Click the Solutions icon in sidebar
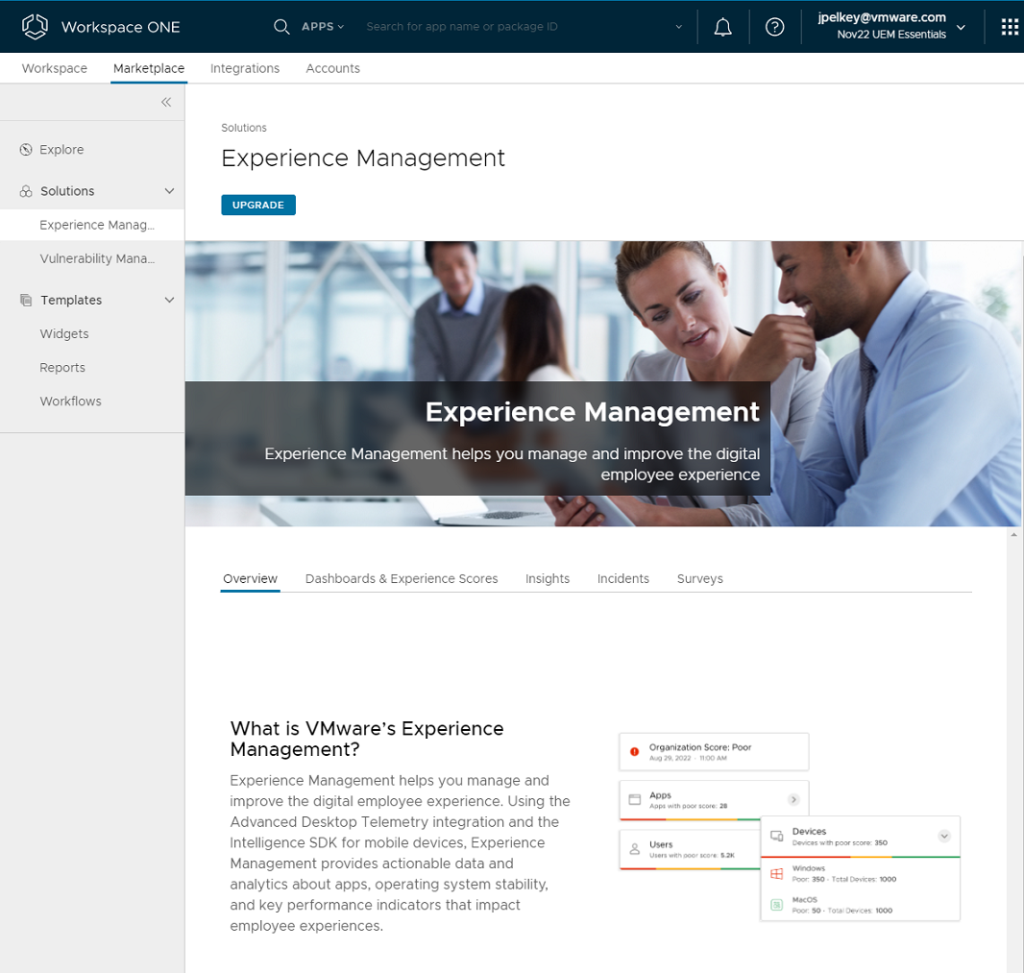This screenshot has width=1024, height=973. coord(25,191)
